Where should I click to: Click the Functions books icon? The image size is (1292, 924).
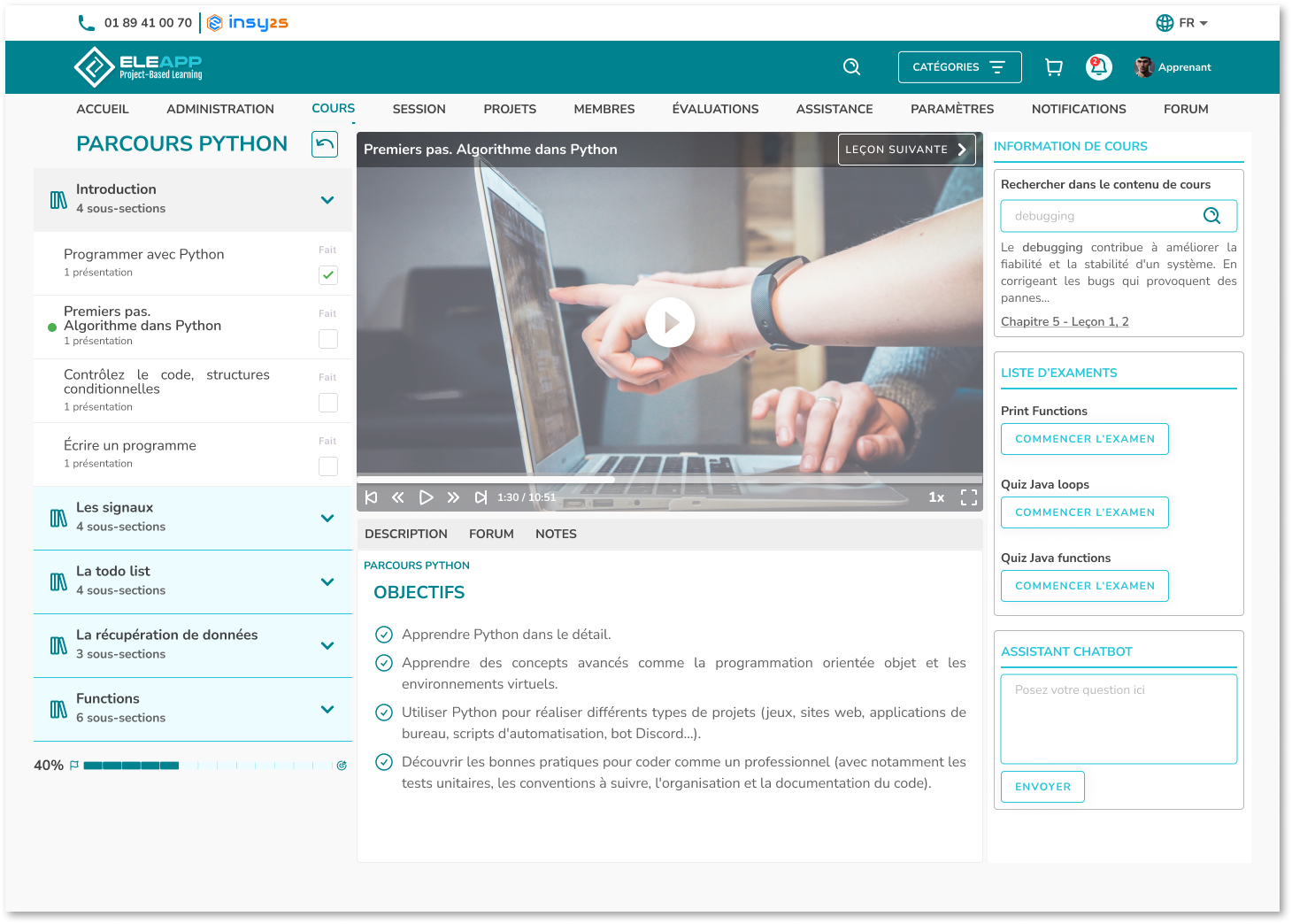click(58, 710)
